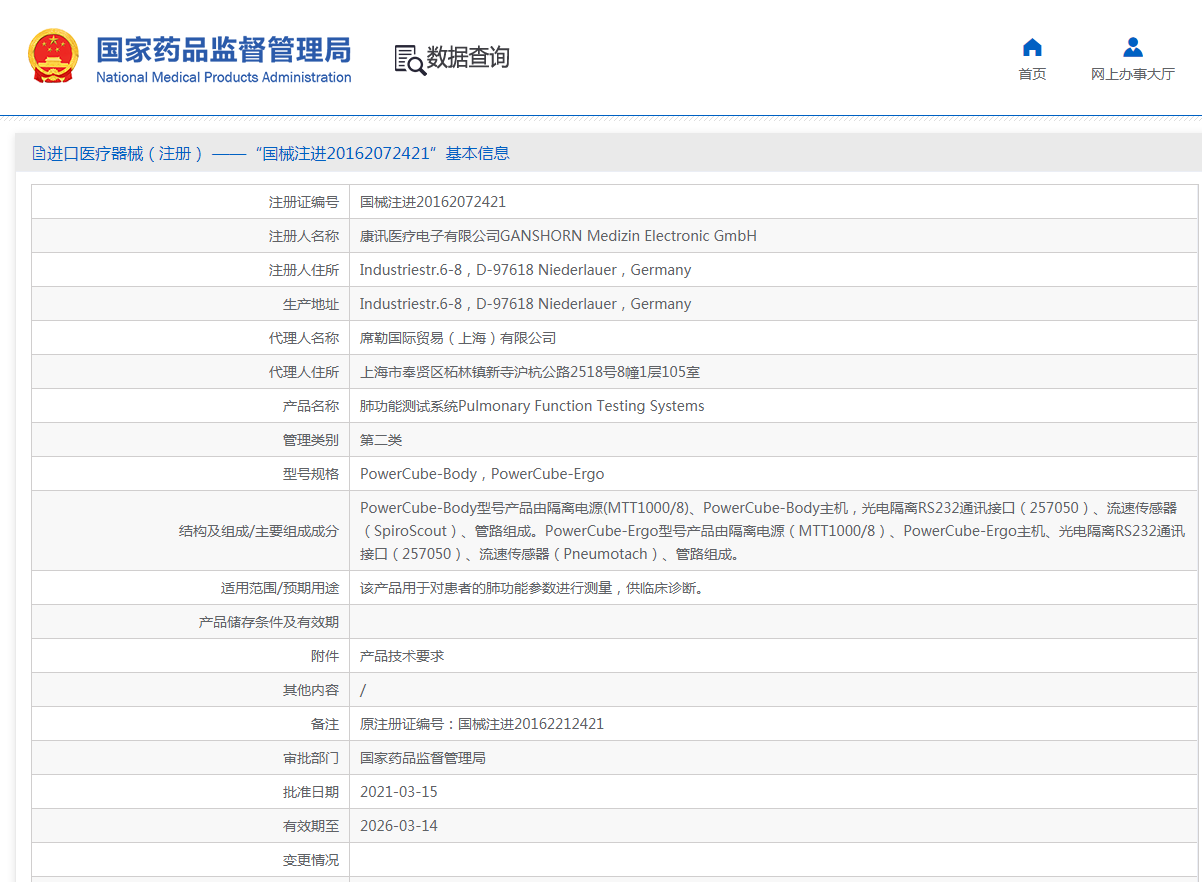Select the 原注册证编号 remark value
Screen dimensions: 1202x882
point(482,724)
